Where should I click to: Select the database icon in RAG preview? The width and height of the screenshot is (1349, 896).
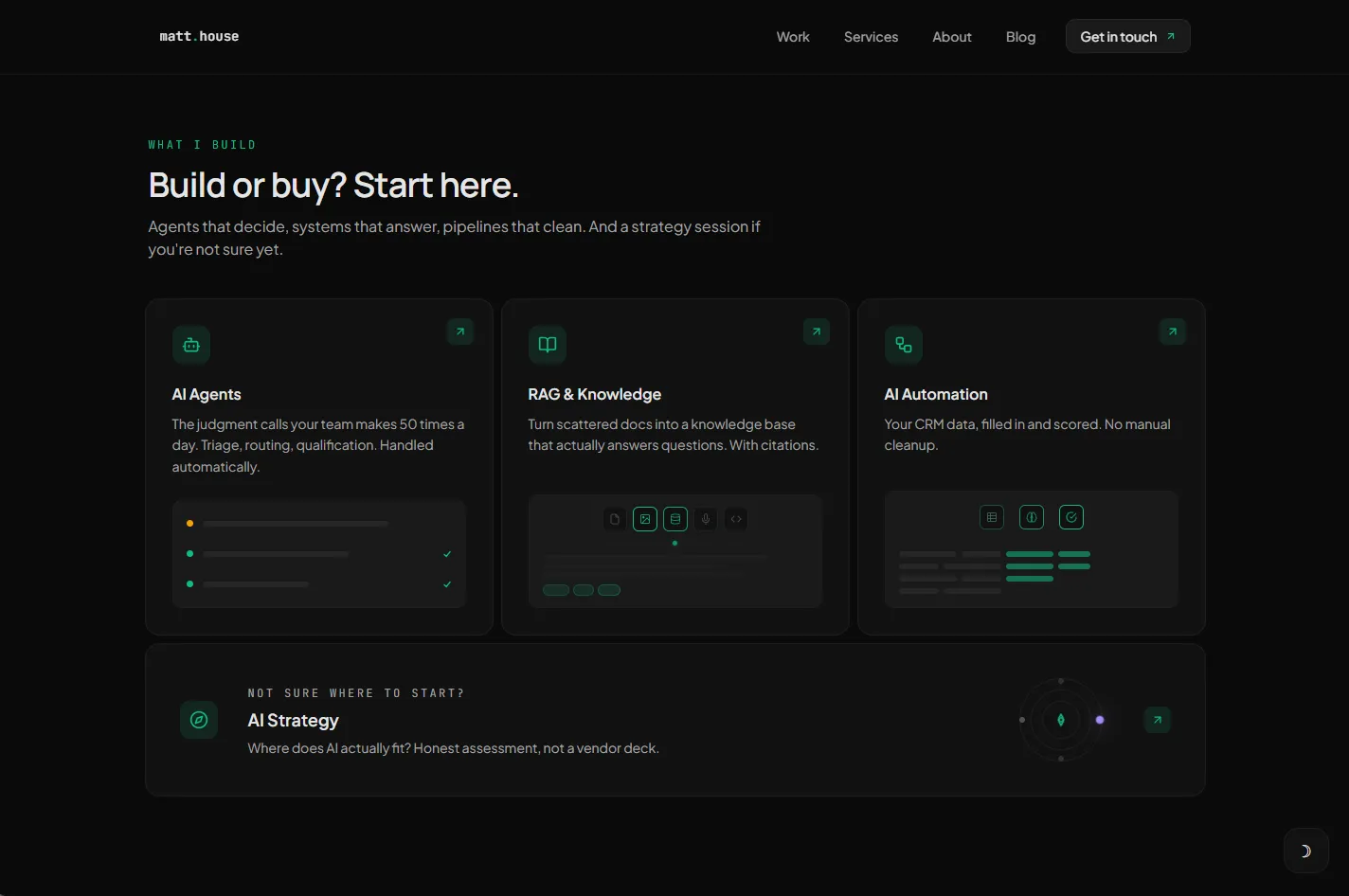pyautogui.click(x=675, y=519)
